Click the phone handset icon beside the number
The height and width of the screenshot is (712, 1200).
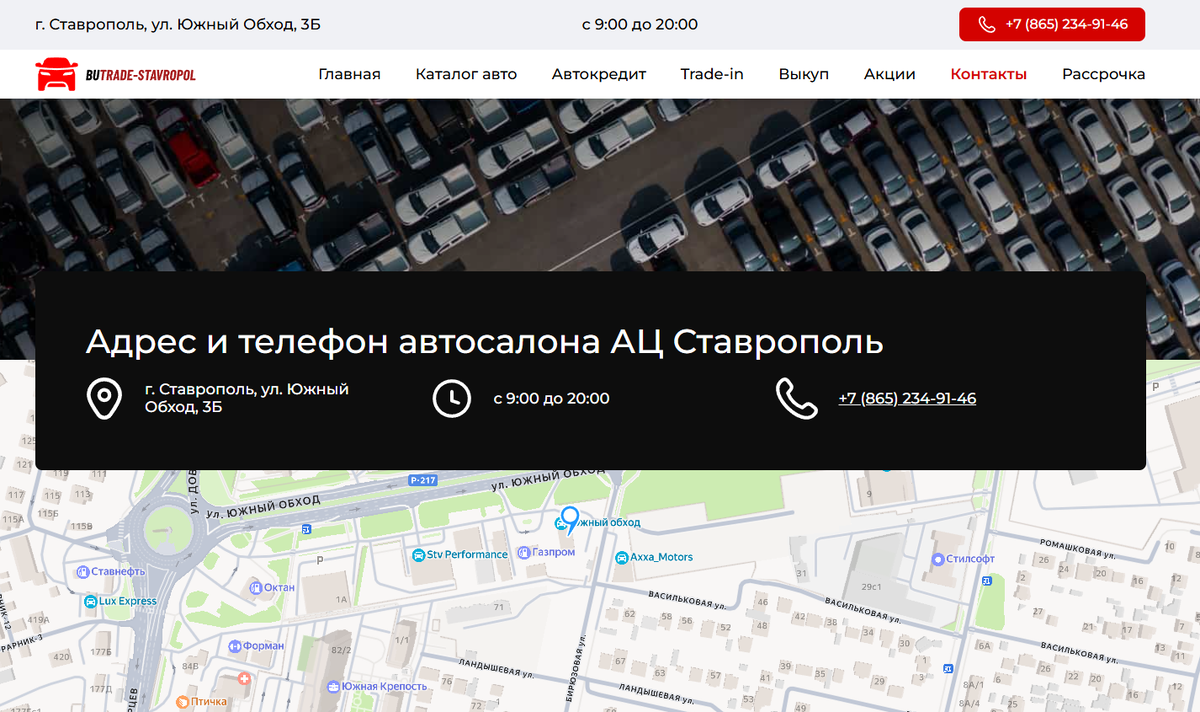(x=797, y=398)
